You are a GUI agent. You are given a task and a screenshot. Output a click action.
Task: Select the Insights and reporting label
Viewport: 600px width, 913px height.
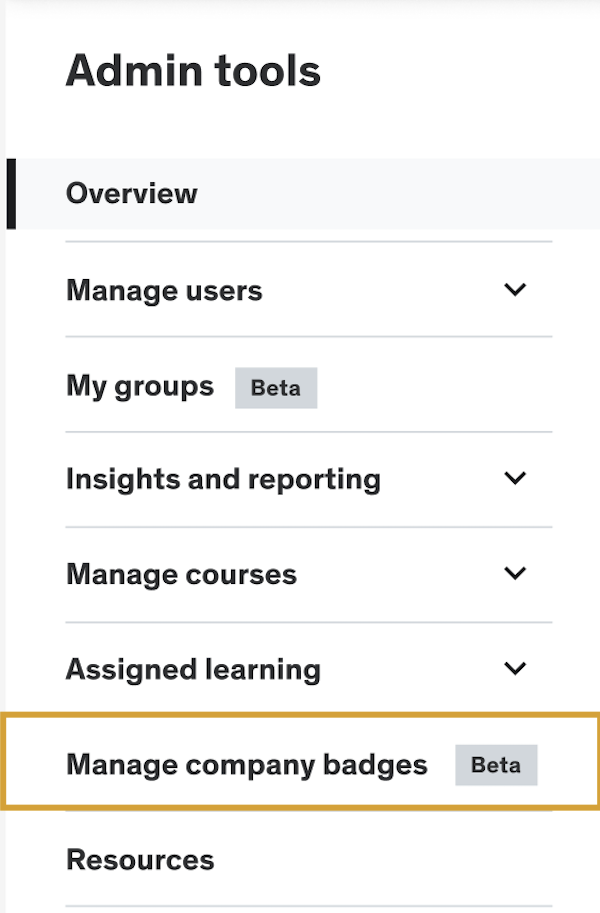point(223,479)
